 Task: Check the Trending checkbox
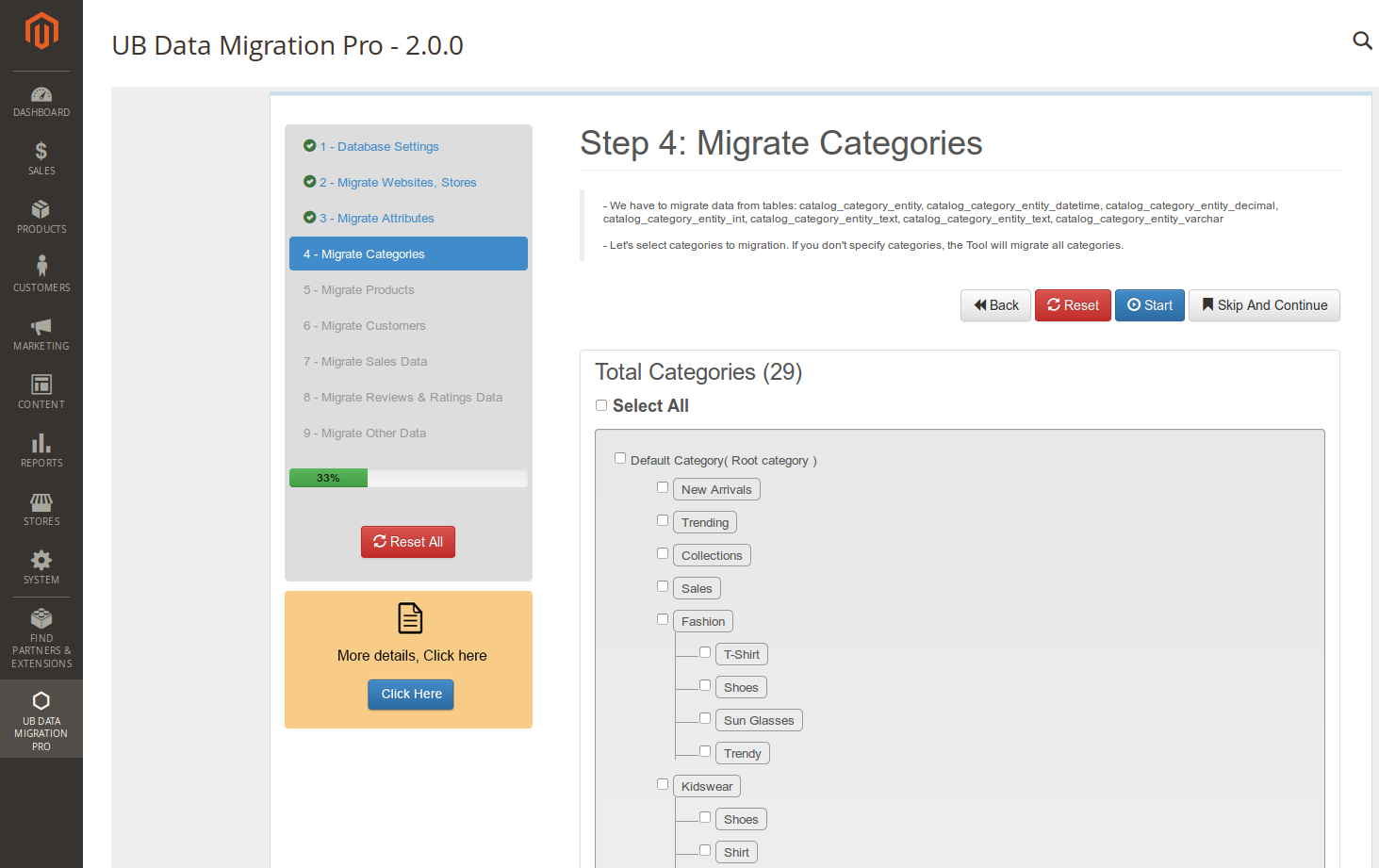click(663, 520)
